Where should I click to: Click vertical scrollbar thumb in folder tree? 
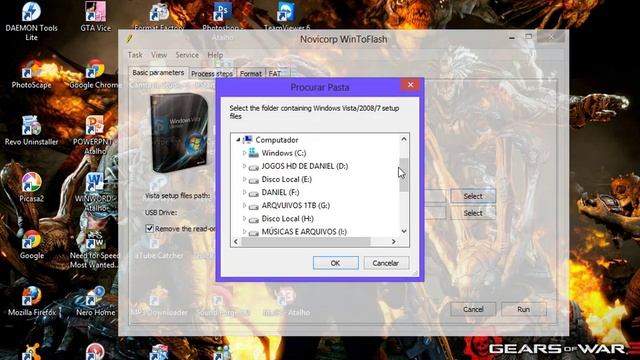404,175
